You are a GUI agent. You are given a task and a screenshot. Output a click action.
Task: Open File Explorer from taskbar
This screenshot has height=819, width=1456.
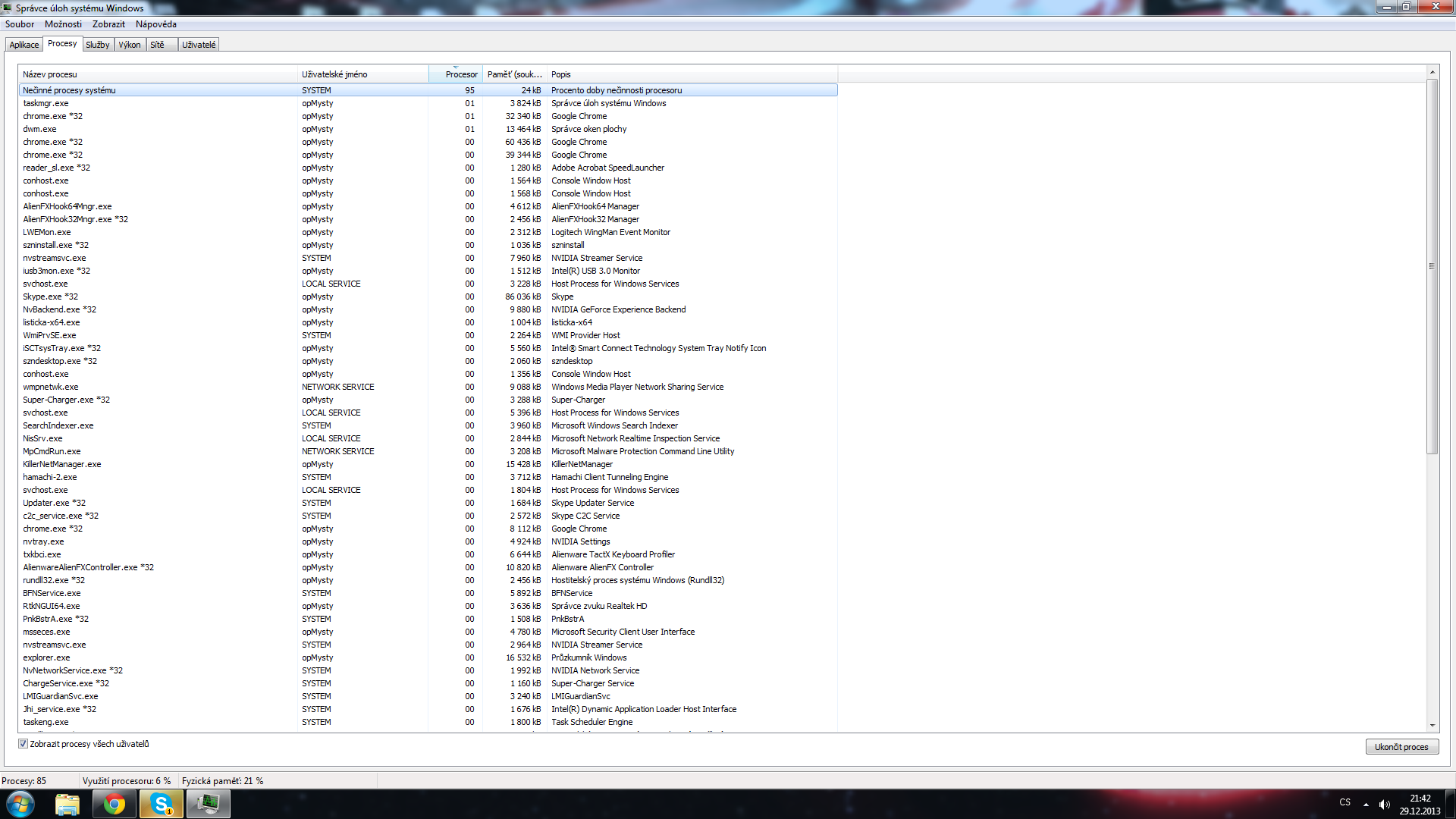(67, 804)
